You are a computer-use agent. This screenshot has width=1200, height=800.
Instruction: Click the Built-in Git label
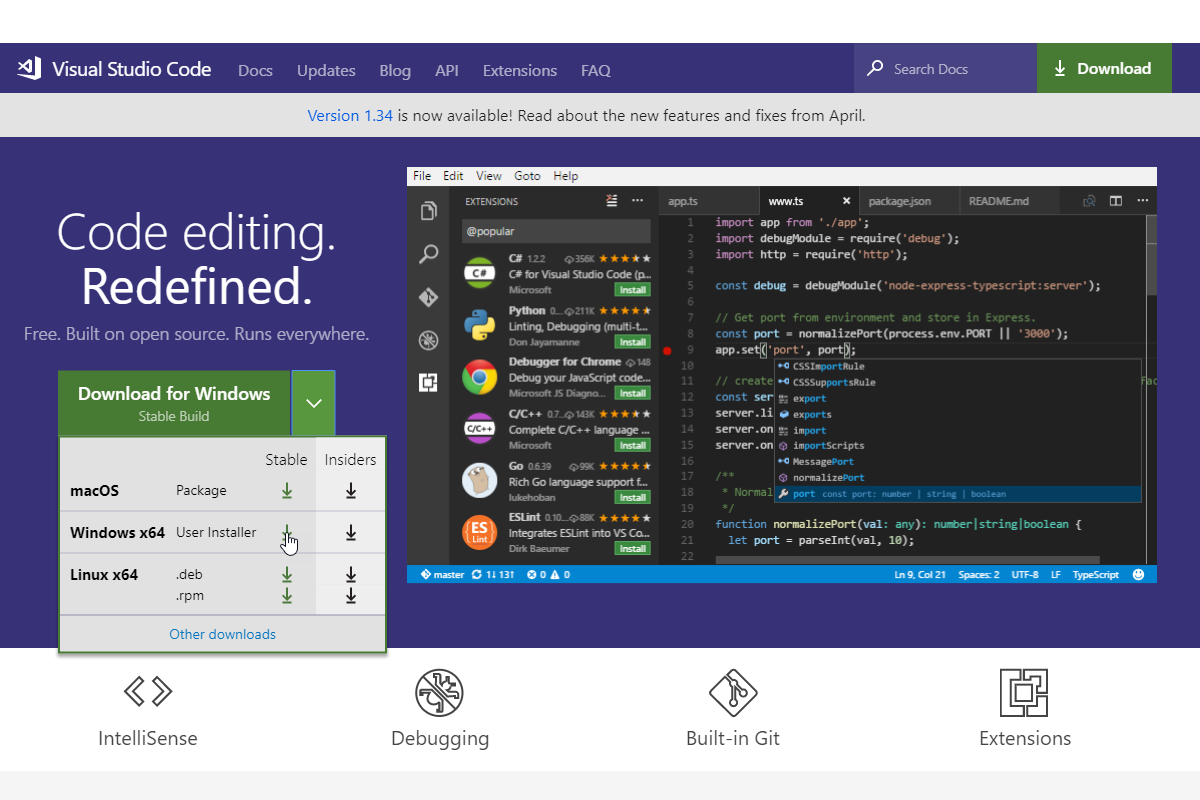[733, 739]
